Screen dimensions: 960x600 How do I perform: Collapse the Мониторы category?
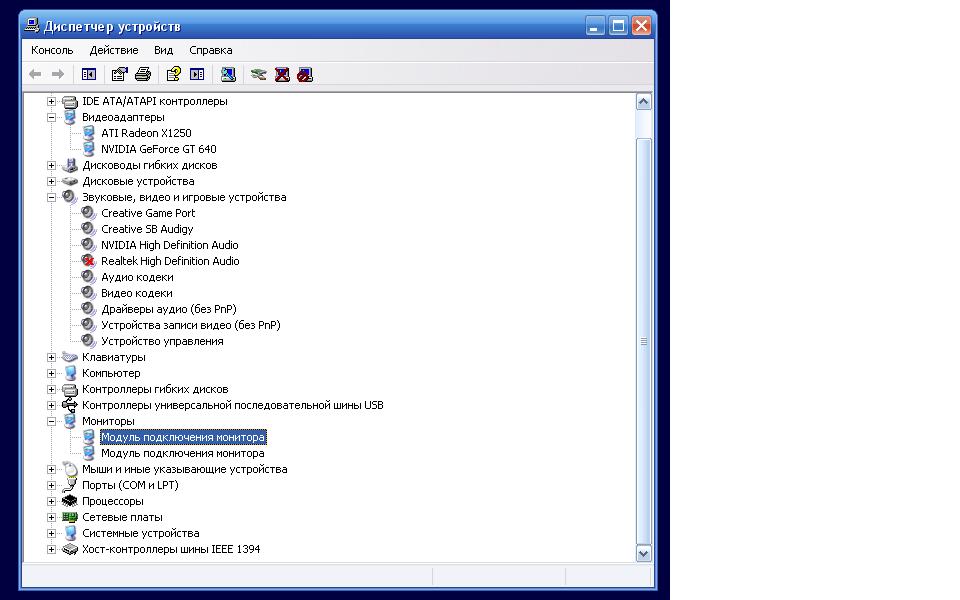(51, 421)
